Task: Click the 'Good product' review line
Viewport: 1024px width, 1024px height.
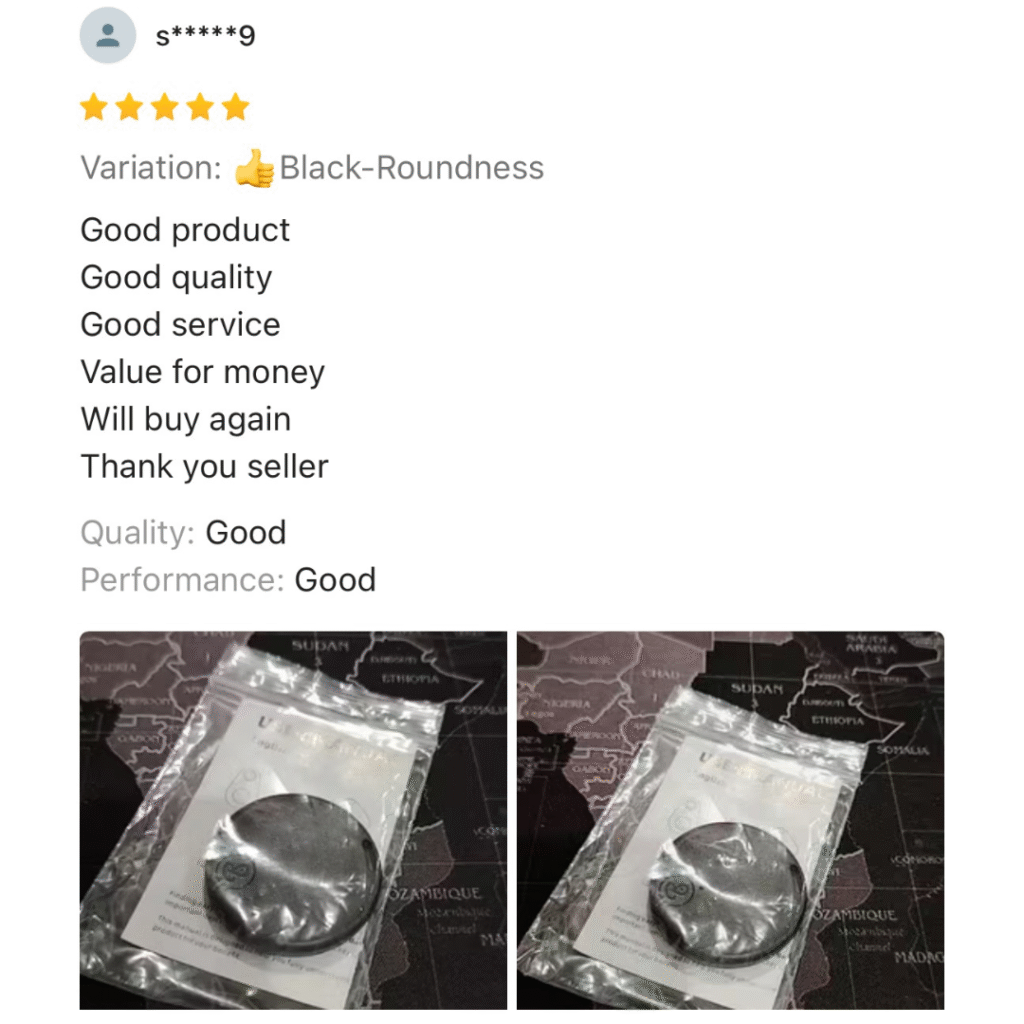Action: click(185, 231)
